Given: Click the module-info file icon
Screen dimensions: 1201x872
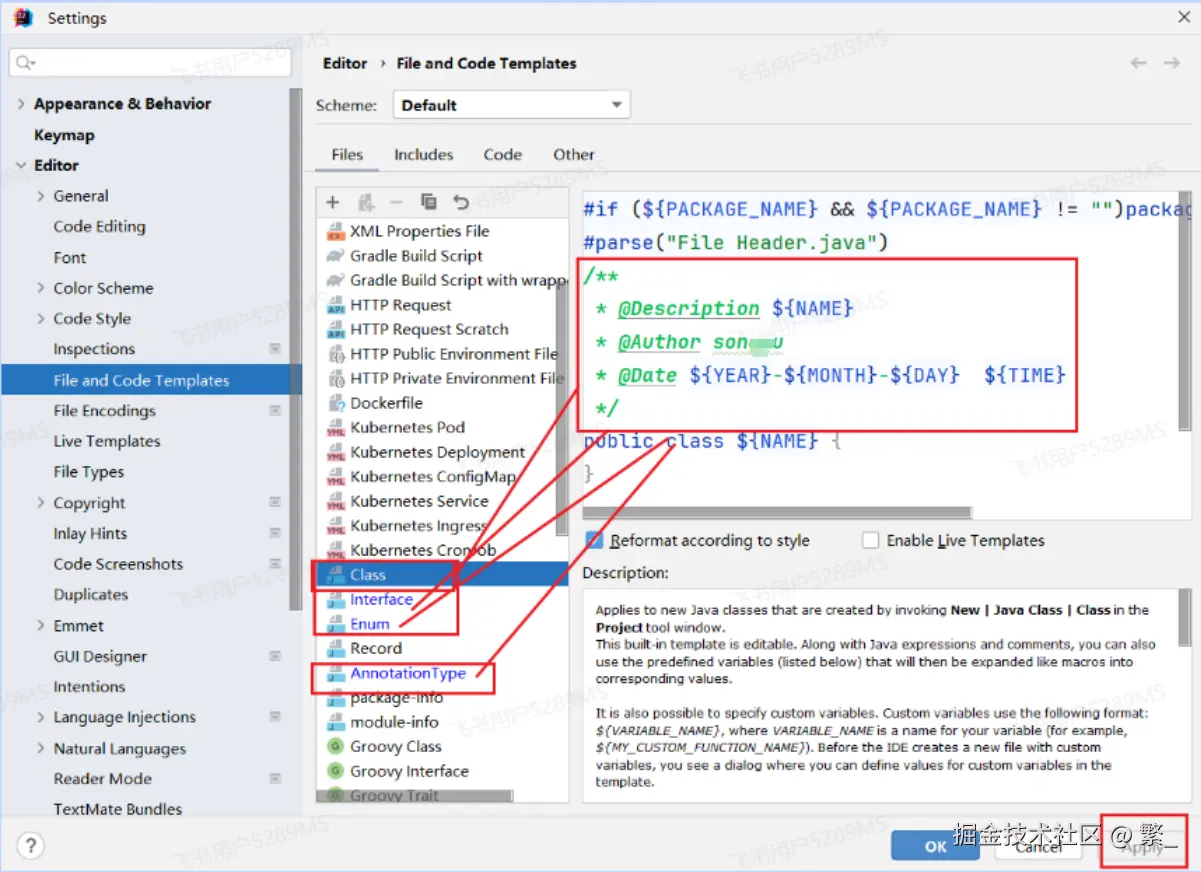Looking at the screenshot, I should click(x=336, y=723).
